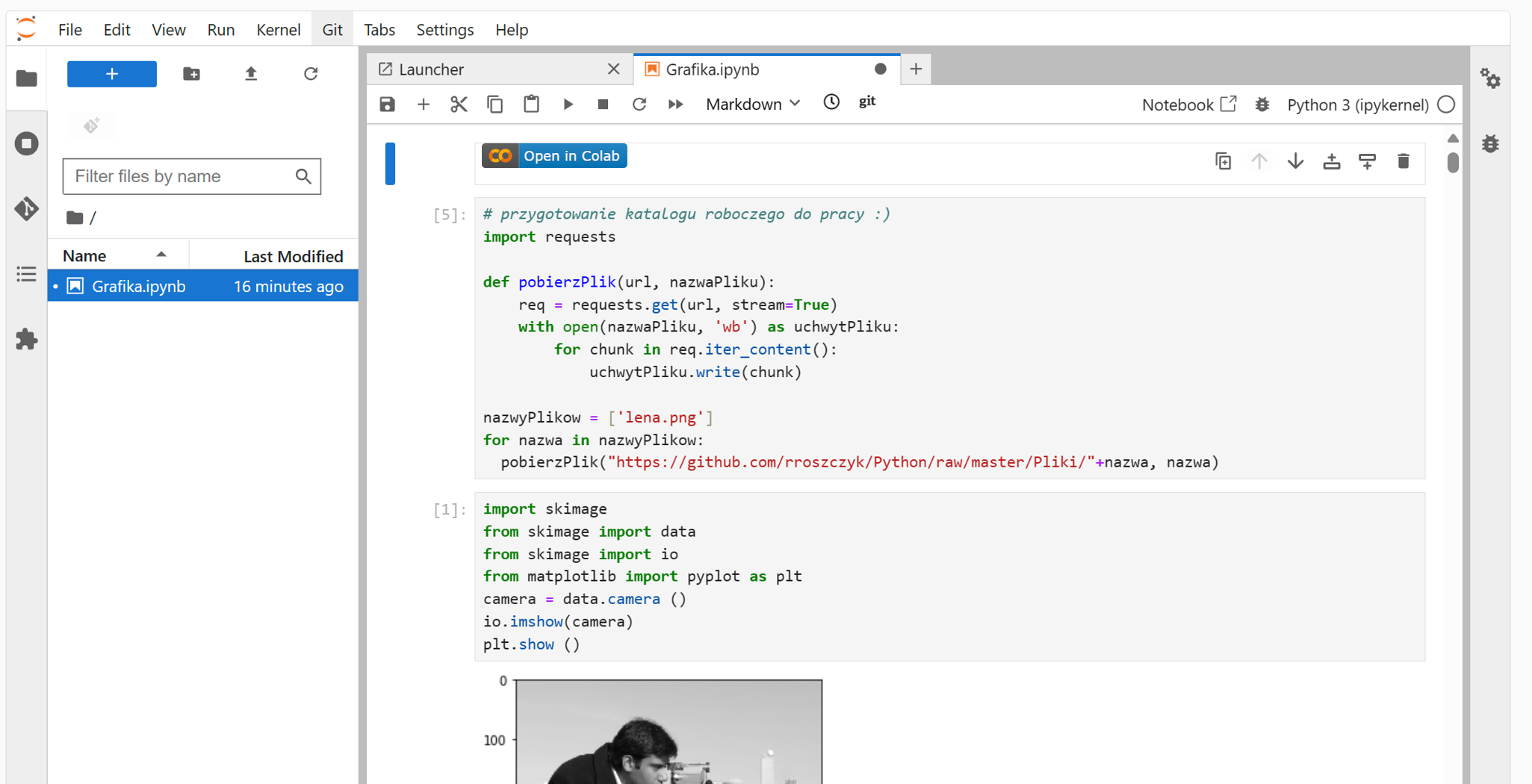
Task: Move the active cell down
Action: tap(1296, 161)
